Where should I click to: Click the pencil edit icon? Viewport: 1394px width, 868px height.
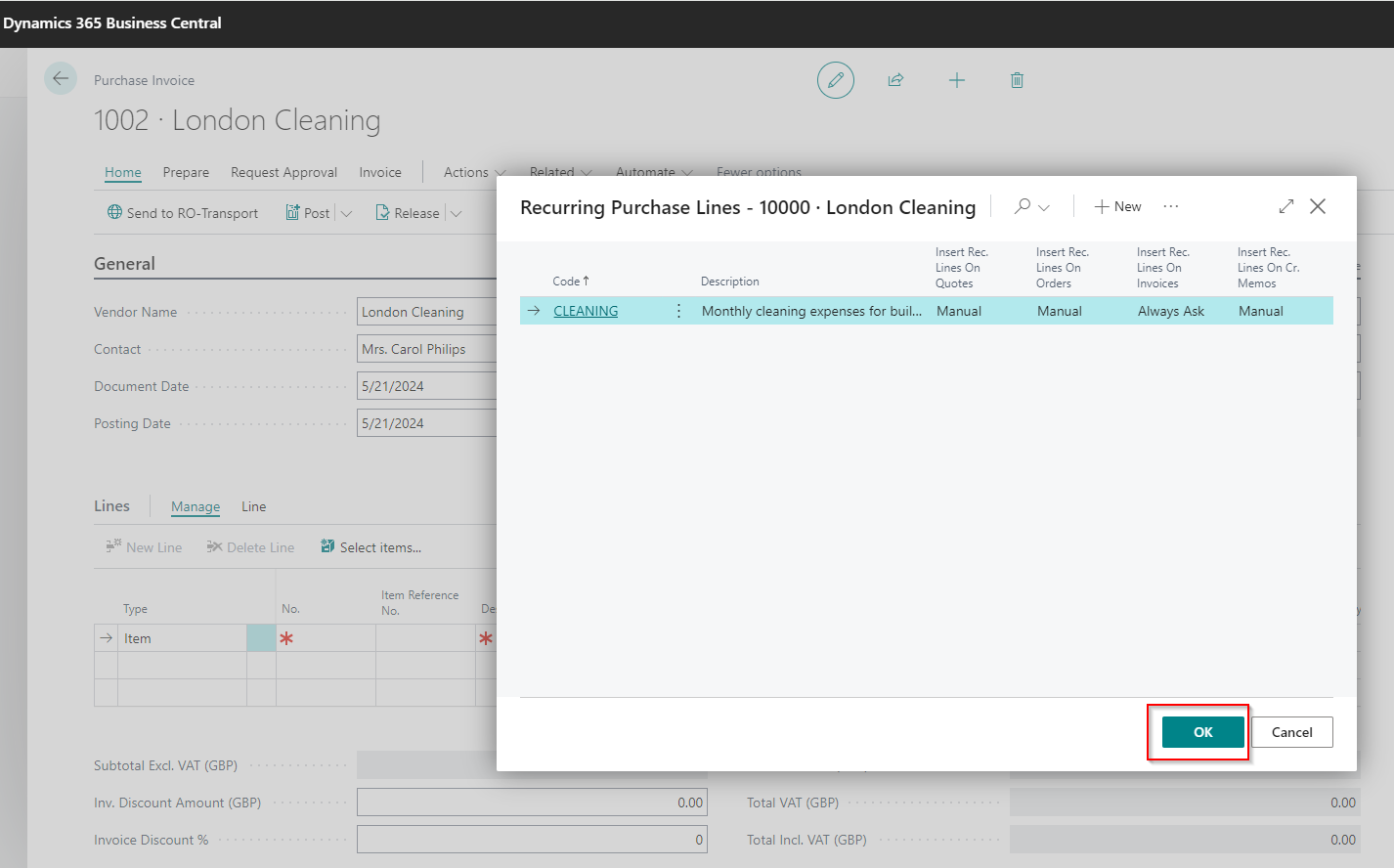pyautogui.click(x=836, y=80)
